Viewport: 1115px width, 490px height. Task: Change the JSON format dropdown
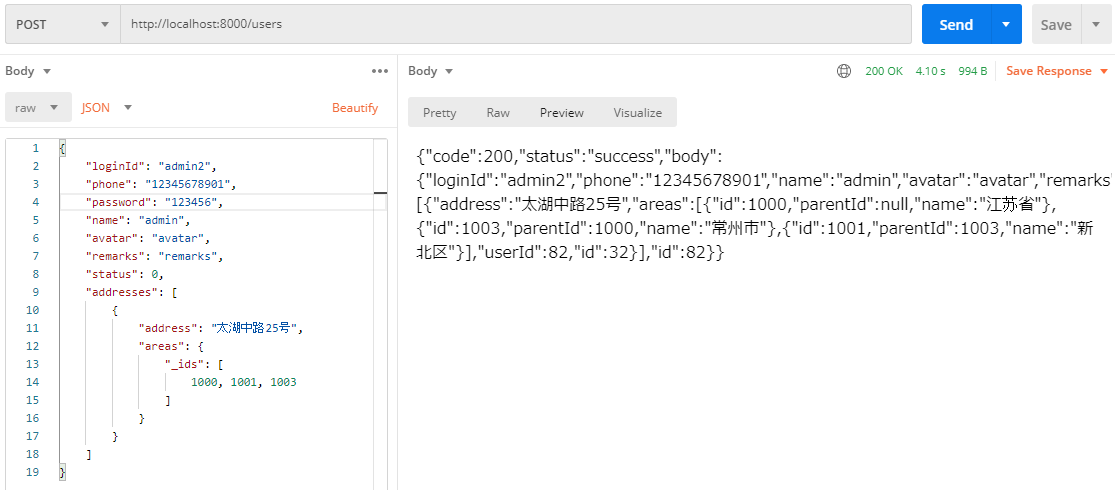coord(107,108)
